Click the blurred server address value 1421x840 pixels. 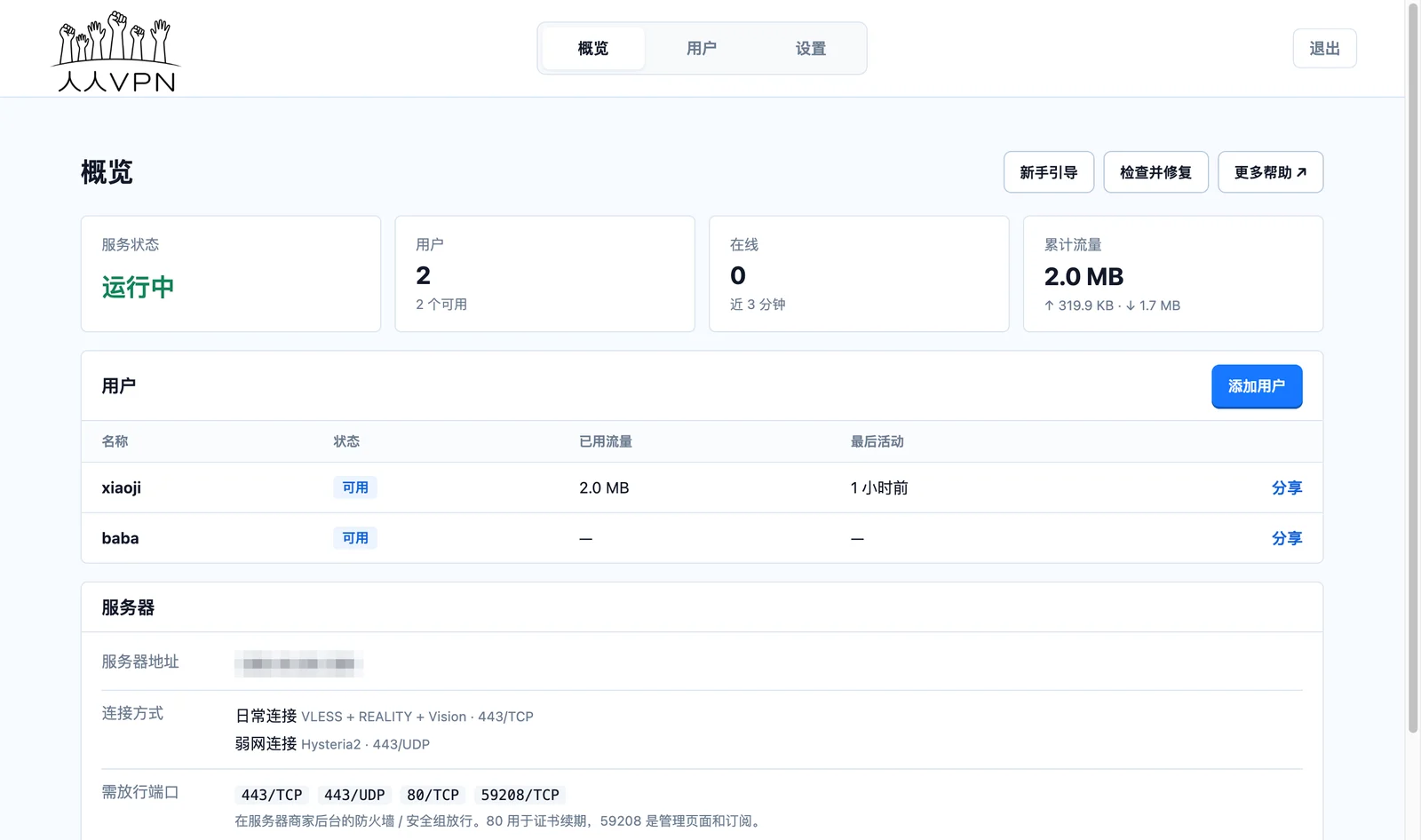(x=299, y=663)
